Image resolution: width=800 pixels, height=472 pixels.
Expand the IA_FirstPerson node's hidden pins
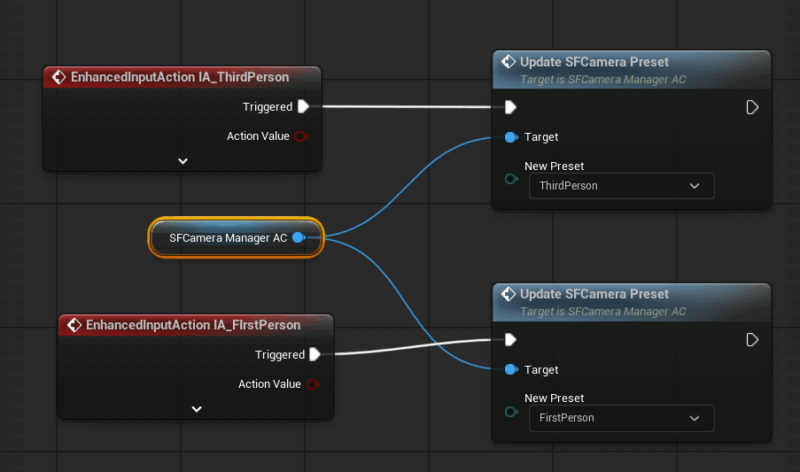(x=196, y=408)
